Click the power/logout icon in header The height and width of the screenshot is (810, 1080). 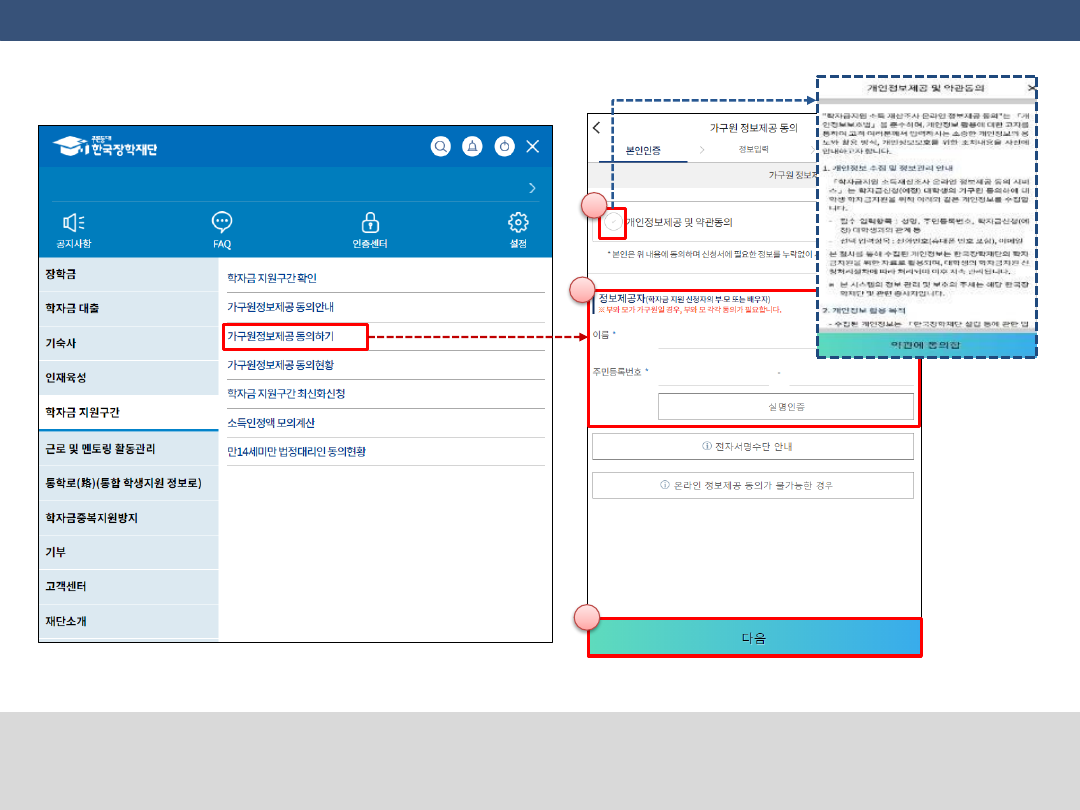tap(504, 146)
